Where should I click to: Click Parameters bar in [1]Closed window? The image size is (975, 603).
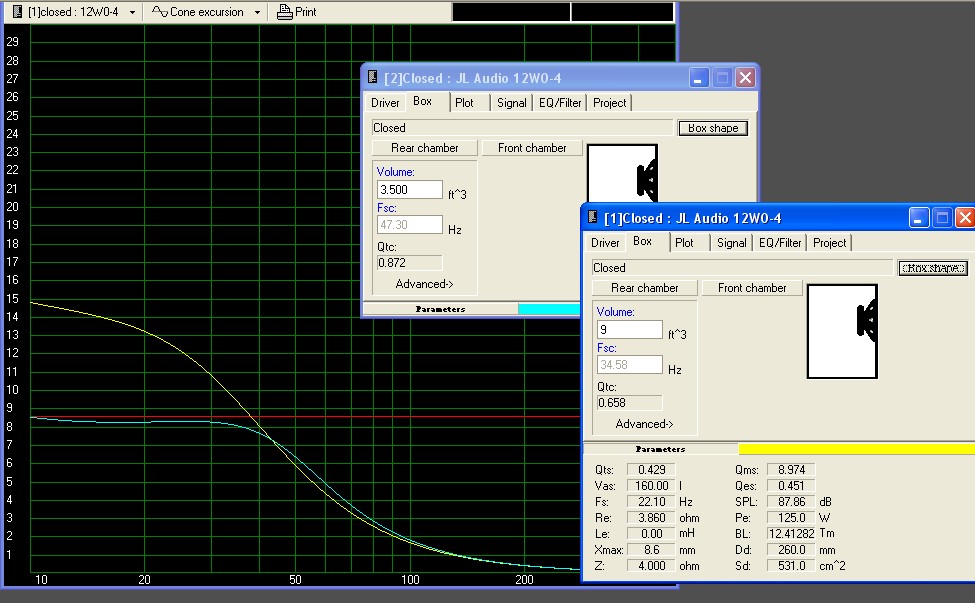[660, 449]
